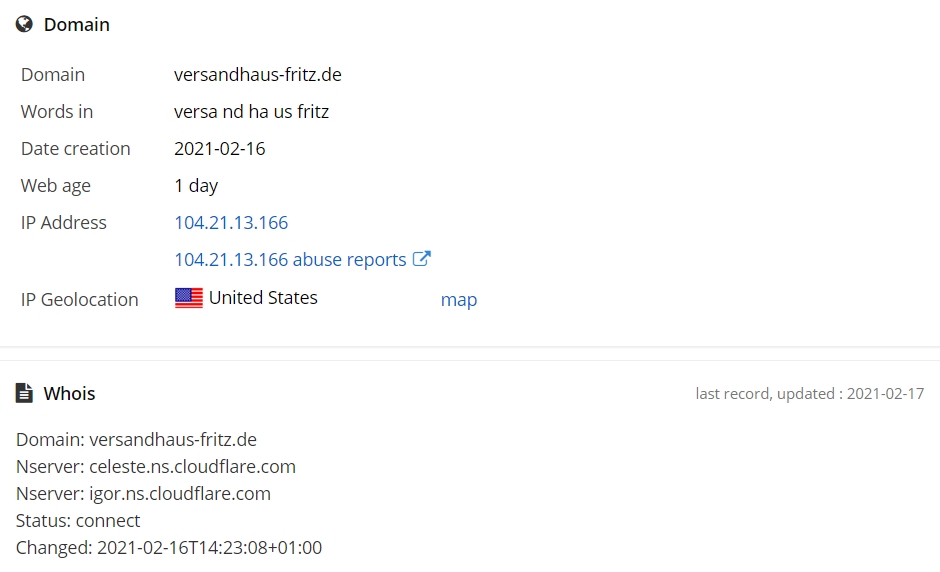The height and width of the screenshot is (572, 940).
Task: Click the igor.ns.cloudflare.com nameserver line
Action: [143, 493]
